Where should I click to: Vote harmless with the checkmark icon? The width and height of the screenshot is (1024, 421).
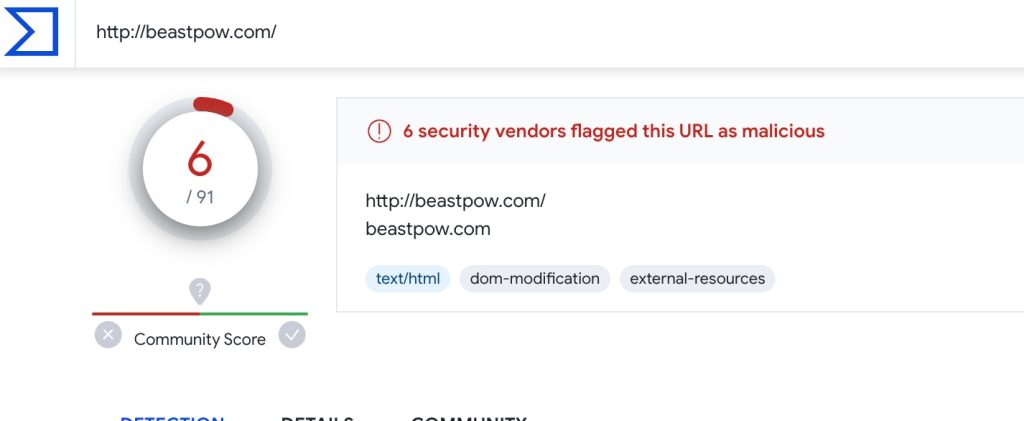292,335
